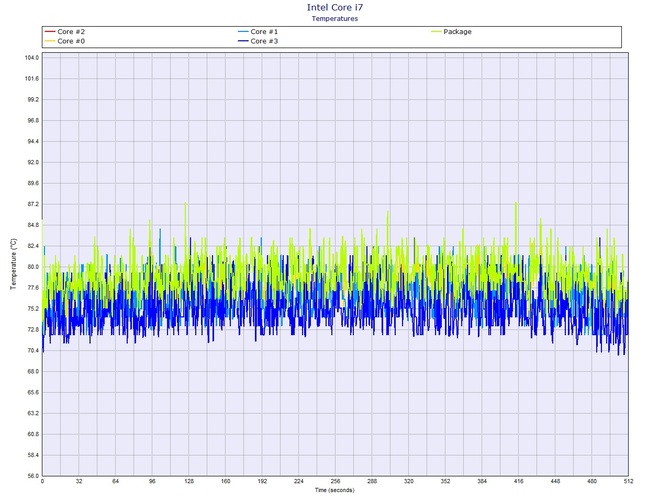Click the Core #3 legend entry
Image resolution: width=670 pixels, height=502 pixels.
click(x=258, y=41)
